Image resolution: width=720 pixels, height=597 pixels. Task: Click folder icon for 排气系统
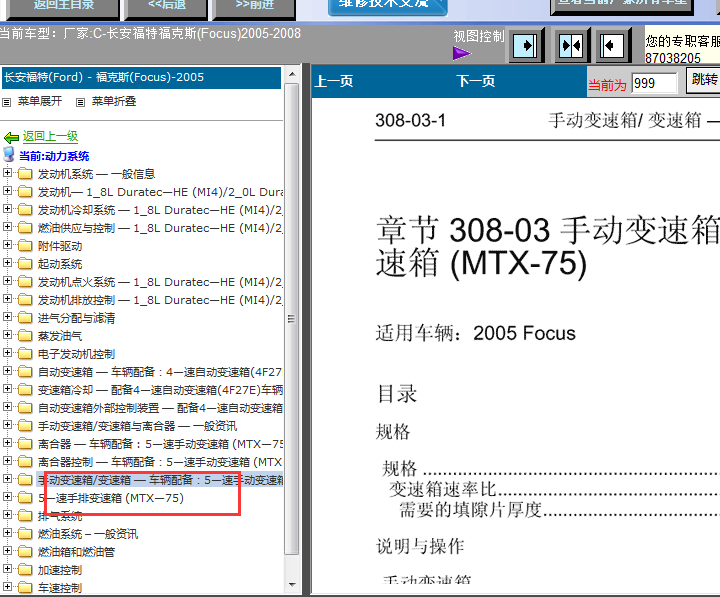point(25,516)
